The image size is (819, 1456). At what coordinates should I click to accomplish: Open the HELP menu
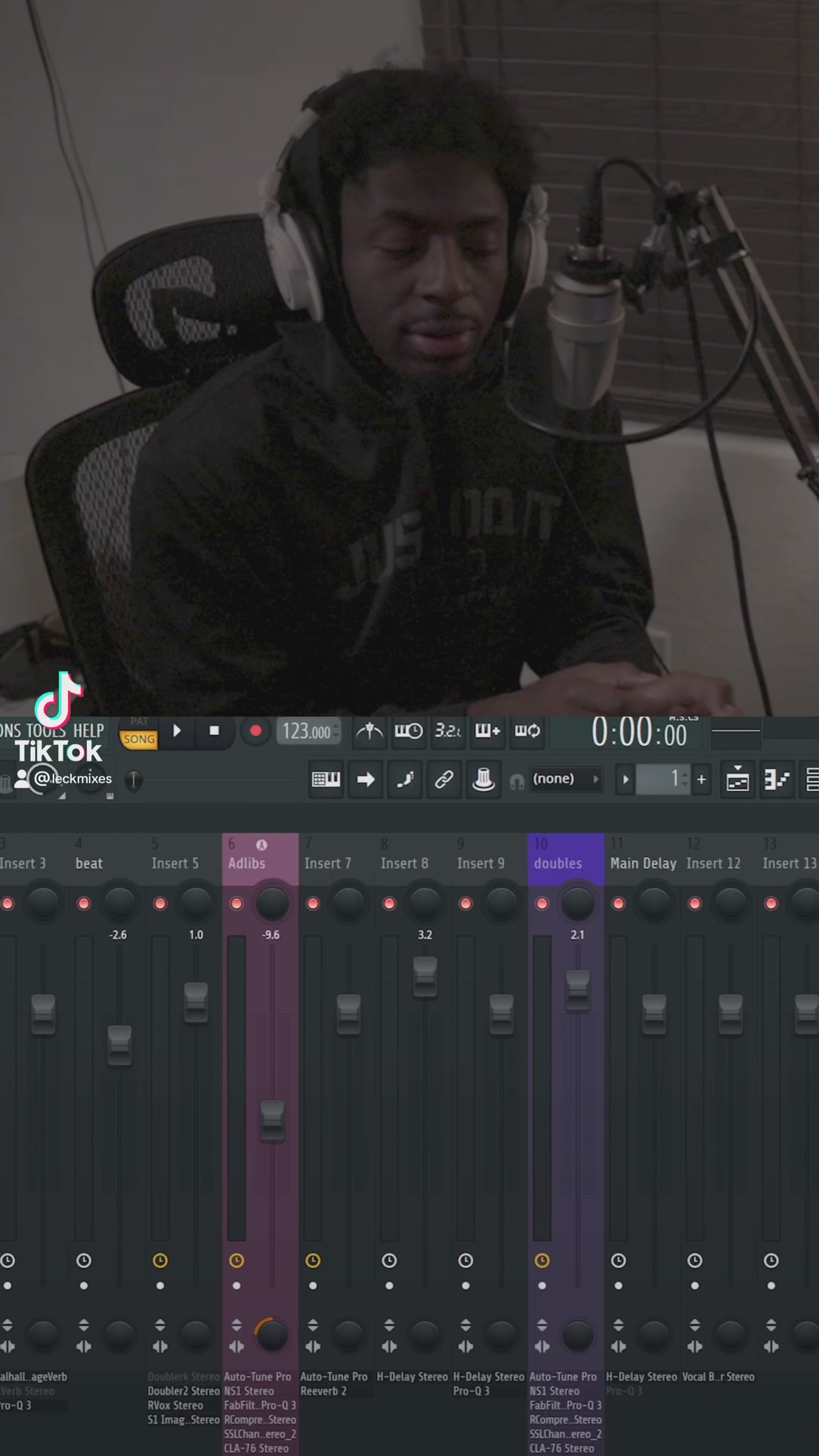pos(88,731)
